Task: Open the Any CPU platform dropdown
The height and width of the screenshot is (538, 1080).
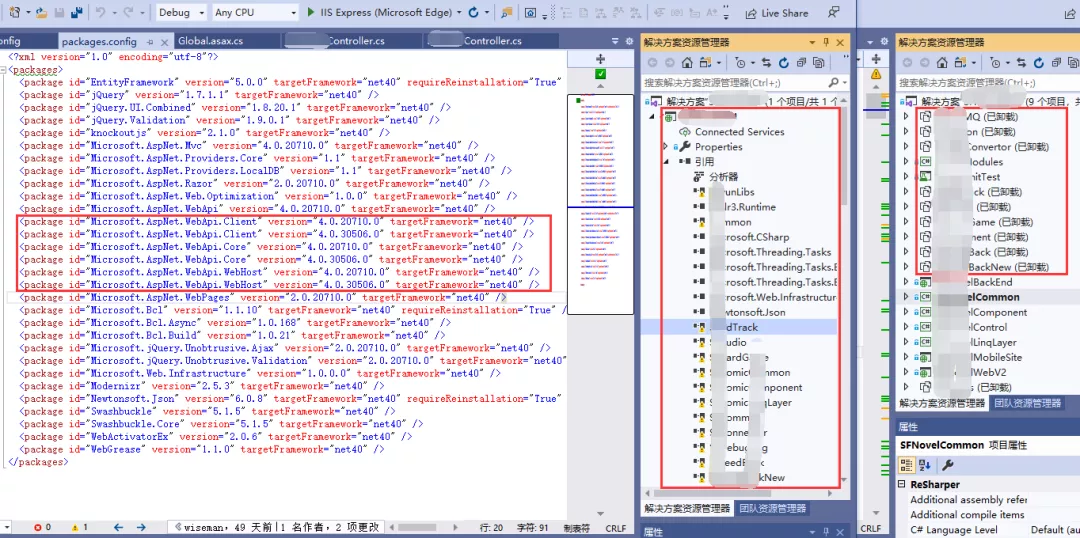Action: click(255, 12)
